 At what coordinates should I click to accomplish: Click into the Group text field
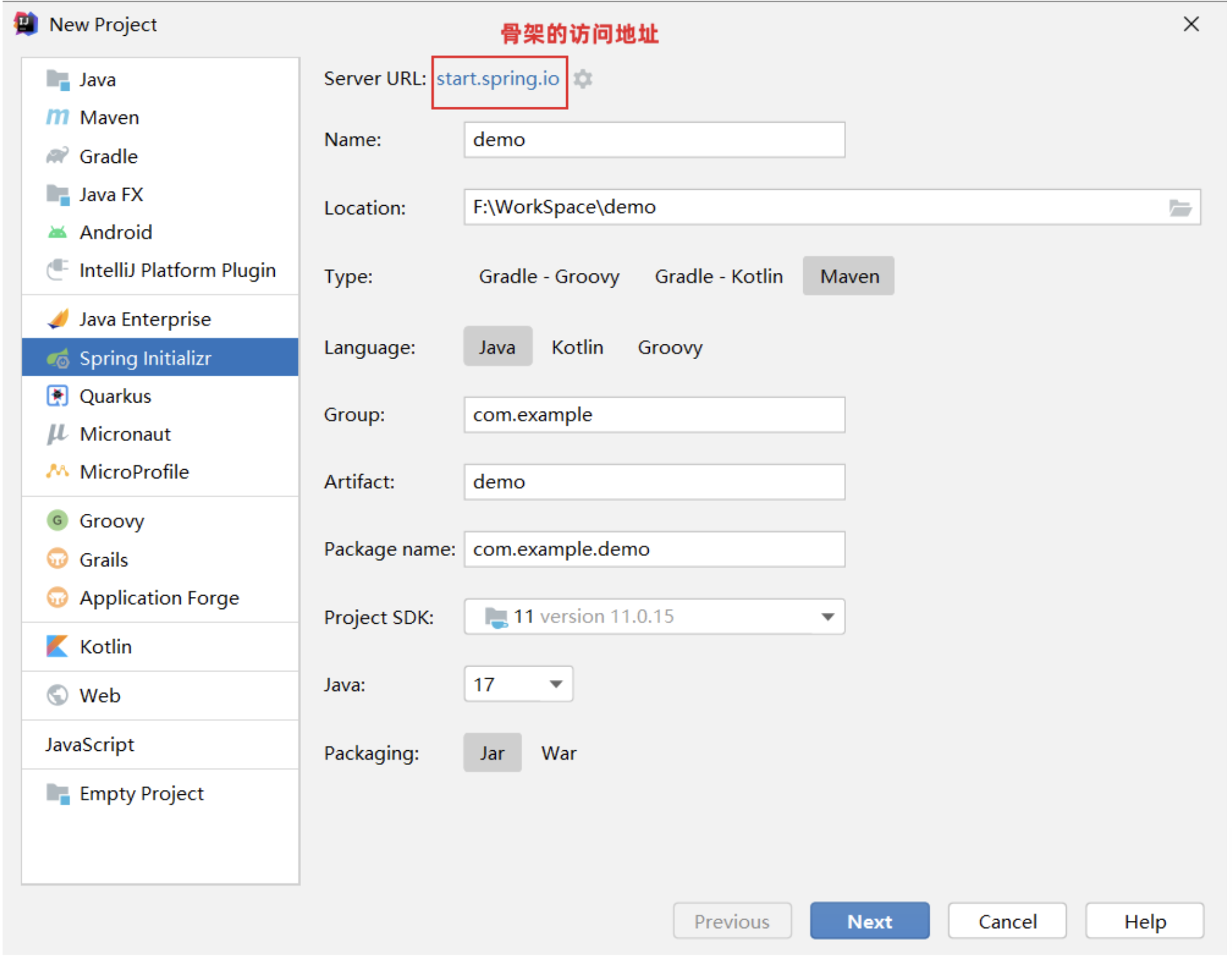point(654,415)
